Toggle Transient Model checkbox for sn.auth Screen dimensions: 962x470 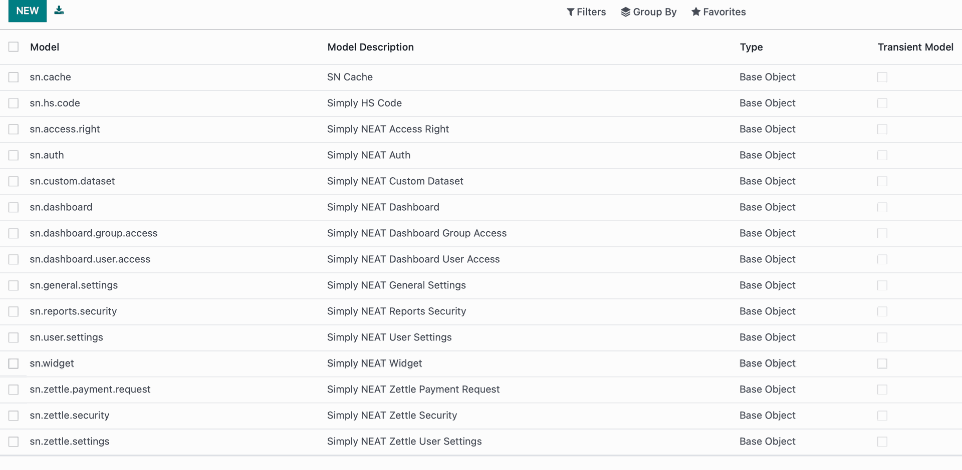(x=882, y=155)
